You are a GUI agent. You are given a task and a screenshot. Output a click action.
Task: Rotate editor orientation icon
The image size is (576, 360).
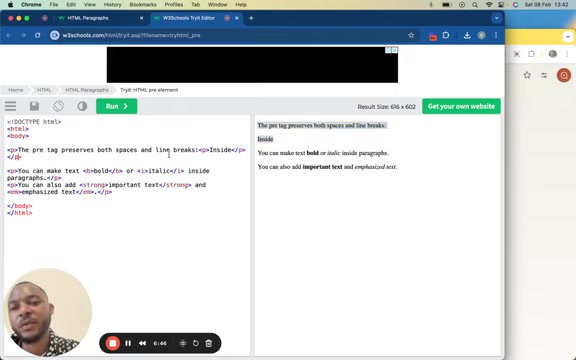(58, 106)
